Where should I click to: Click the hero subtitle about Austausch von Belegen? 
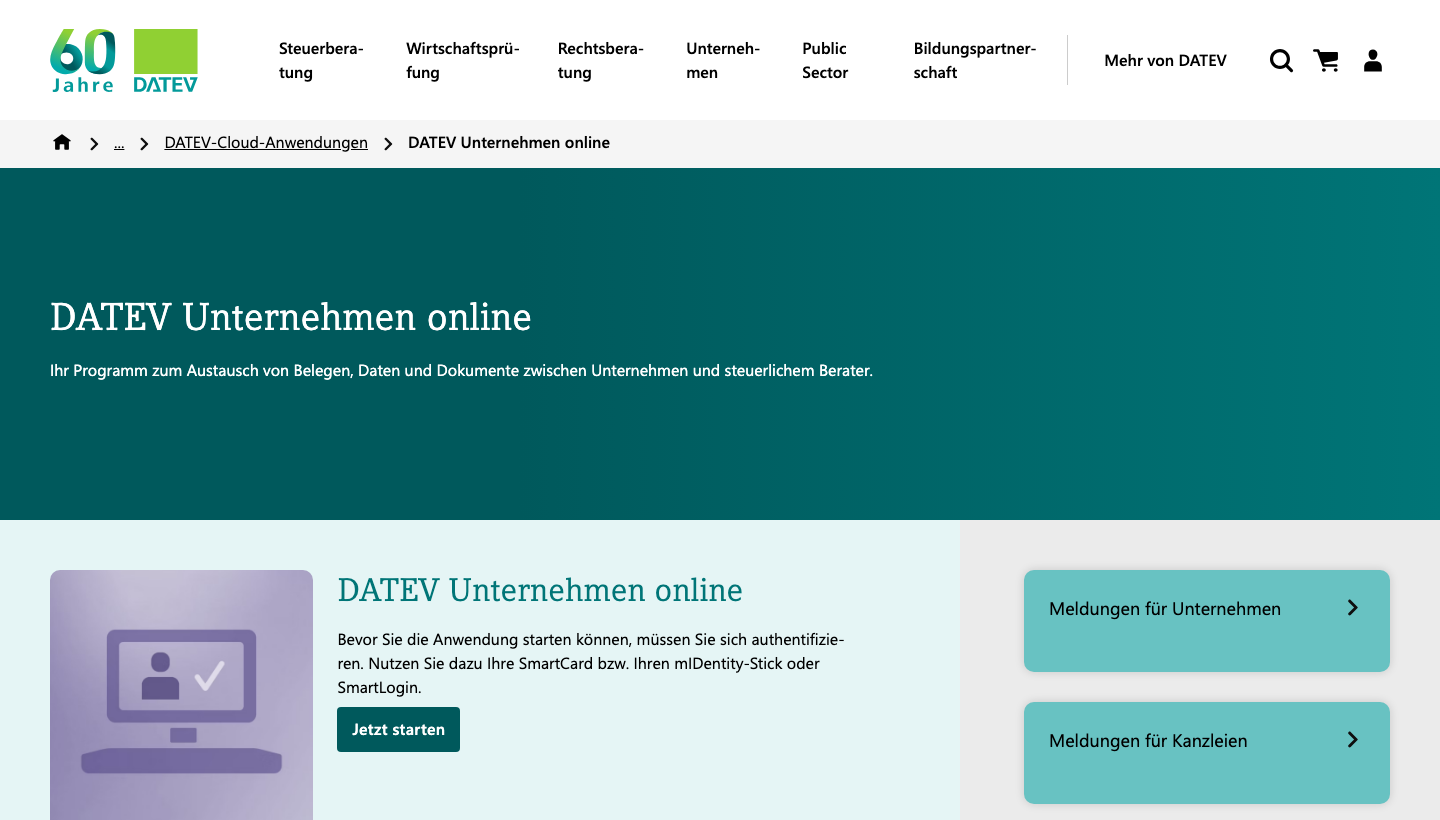[461, 371]
